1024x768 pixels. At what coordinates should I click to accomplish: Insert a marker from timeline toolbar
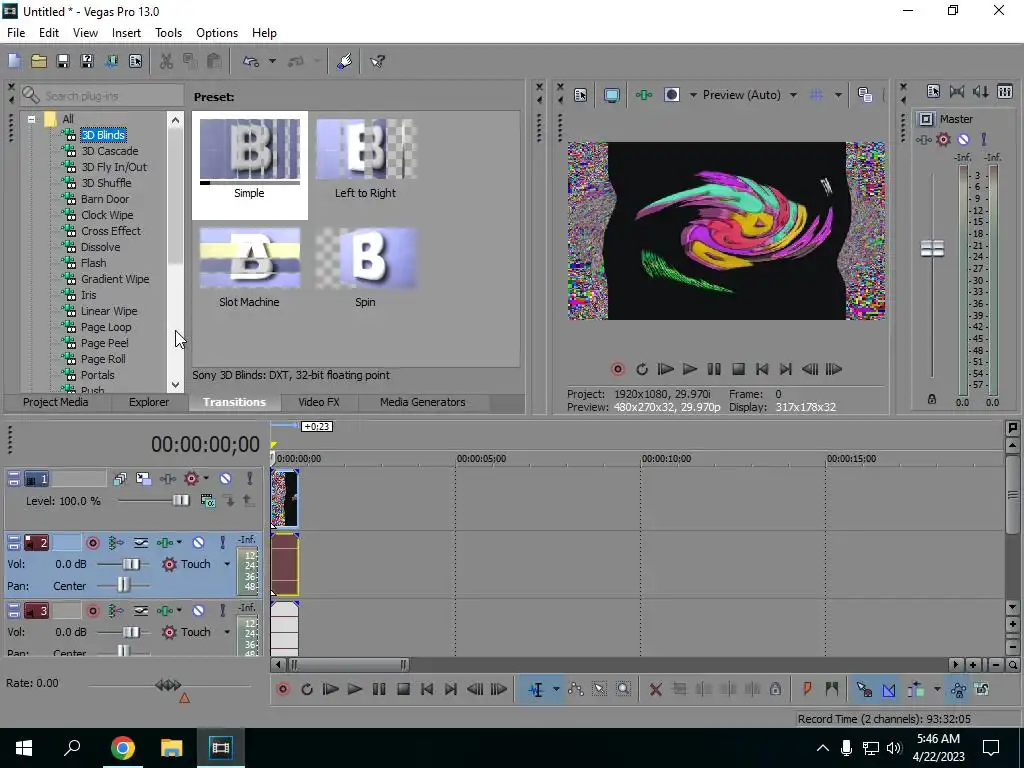click(807, 690)
